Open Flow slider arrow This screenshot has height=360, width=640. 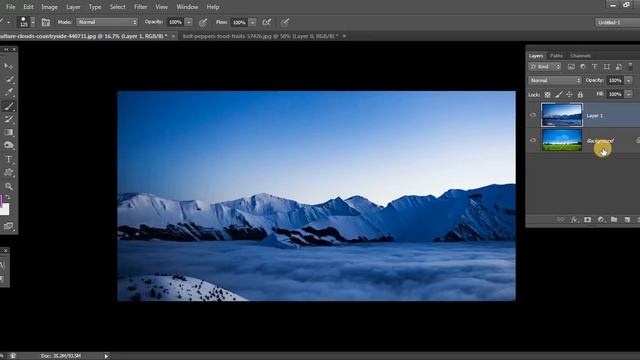pyautogui.click(x=252, y=22)
